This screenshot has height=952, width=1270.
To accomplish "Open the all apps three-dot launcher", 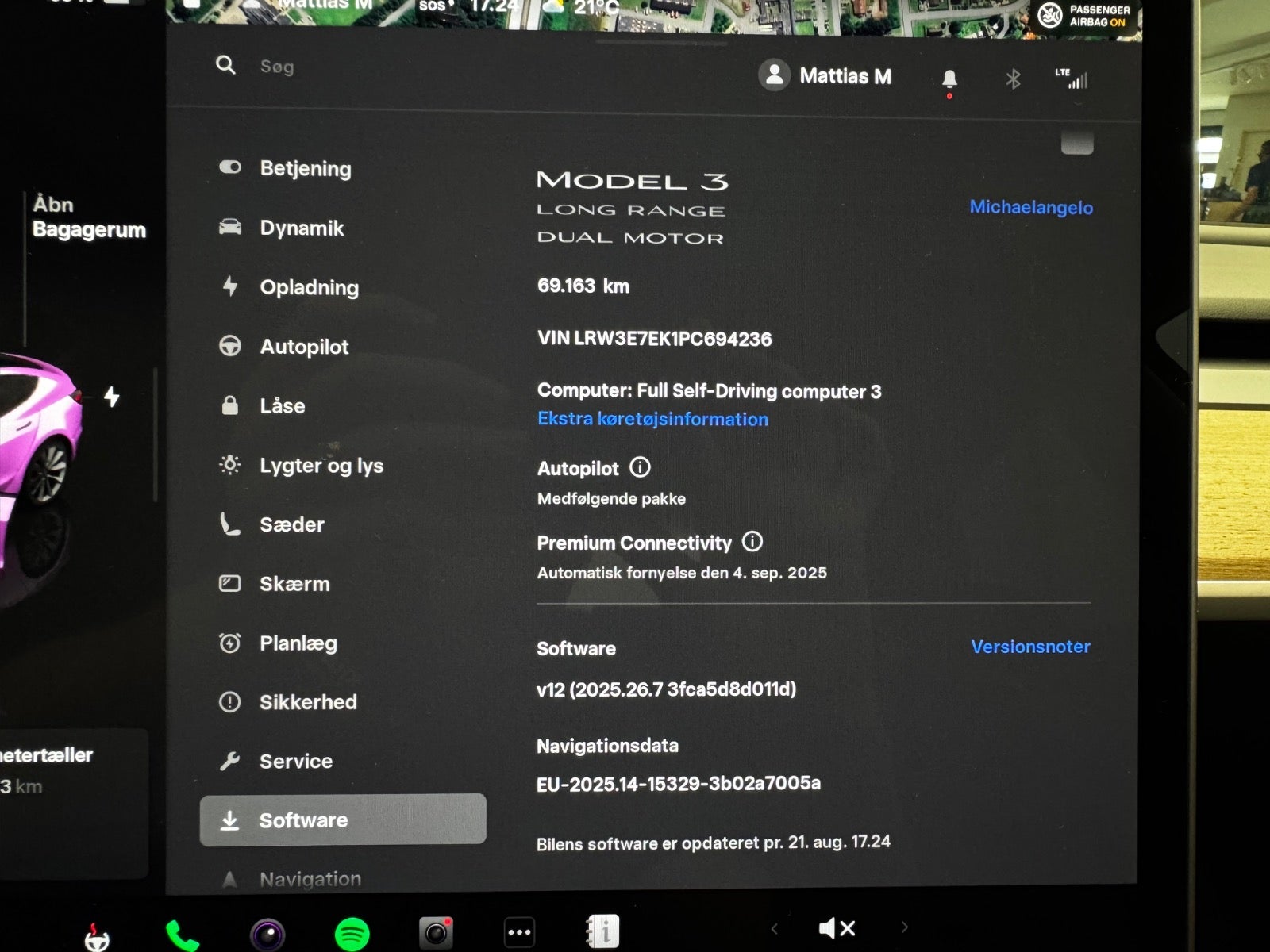I will 520,932.
